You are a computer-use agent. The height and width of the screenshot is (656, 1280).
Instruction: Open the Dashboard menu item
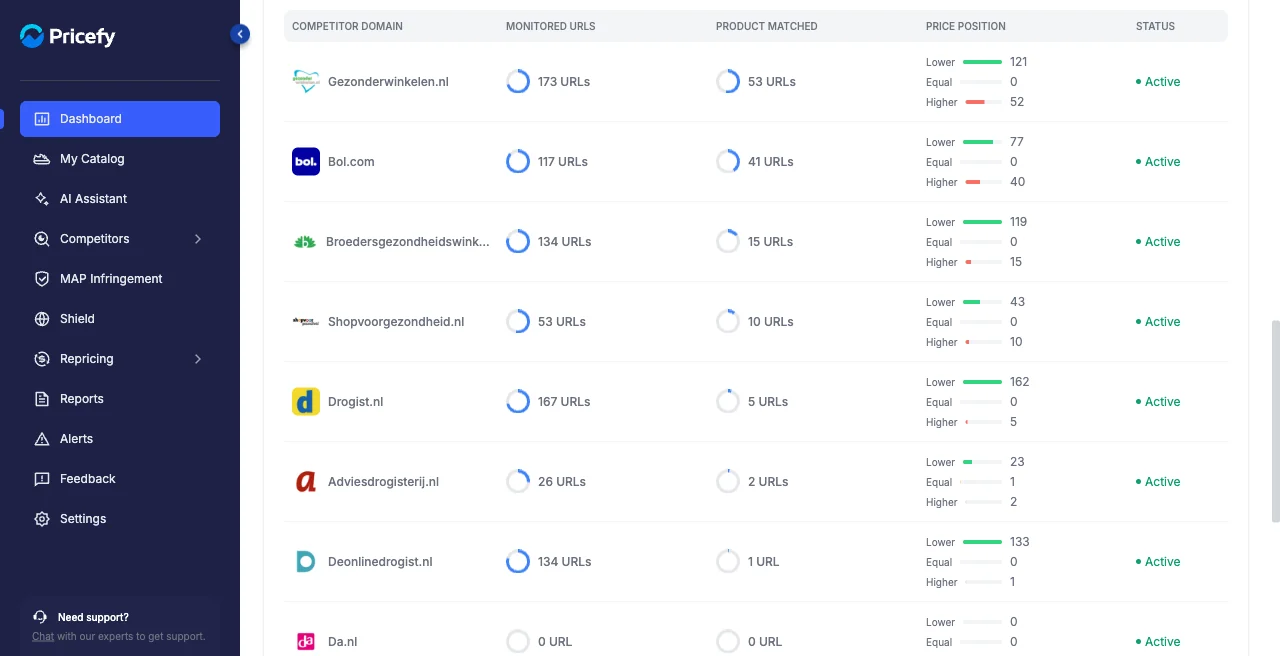[120, 119]
